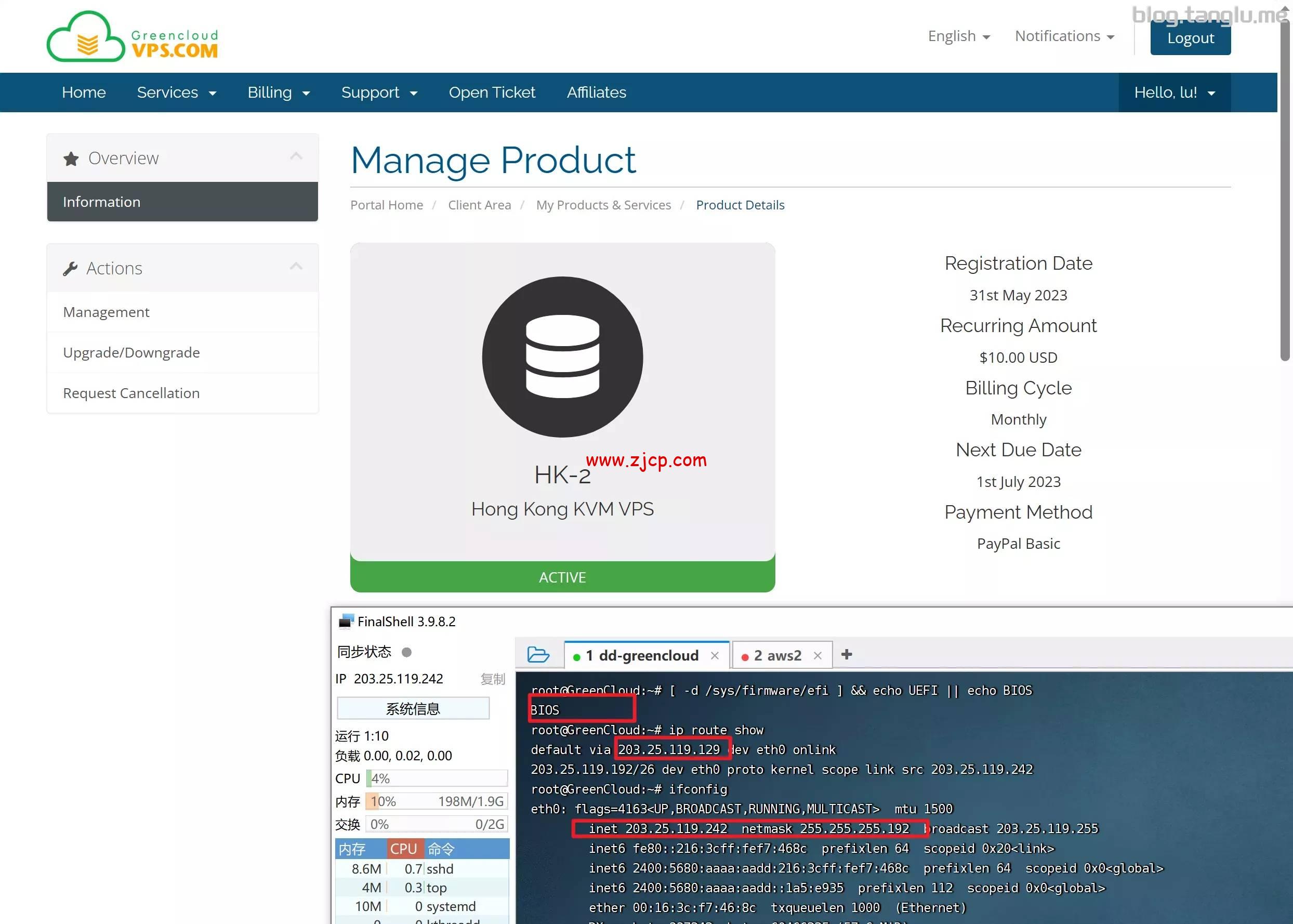Collapse the Actions panel chevron
The image size is (1293, 924).
pyautogui.click(x=296, y=266)
